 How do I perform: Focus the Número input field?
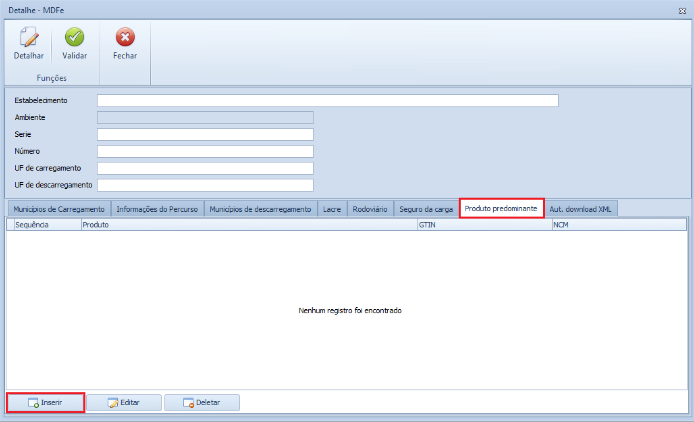(205, 151)
